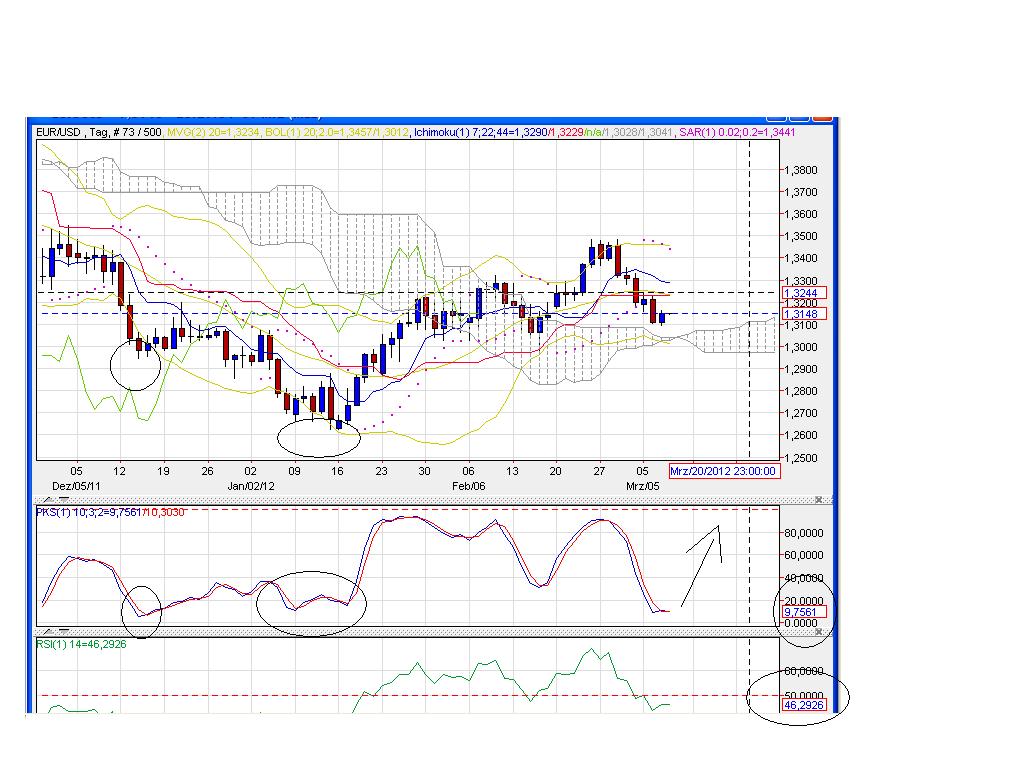Click the 1,3148 current price marker

coord(805,314)
